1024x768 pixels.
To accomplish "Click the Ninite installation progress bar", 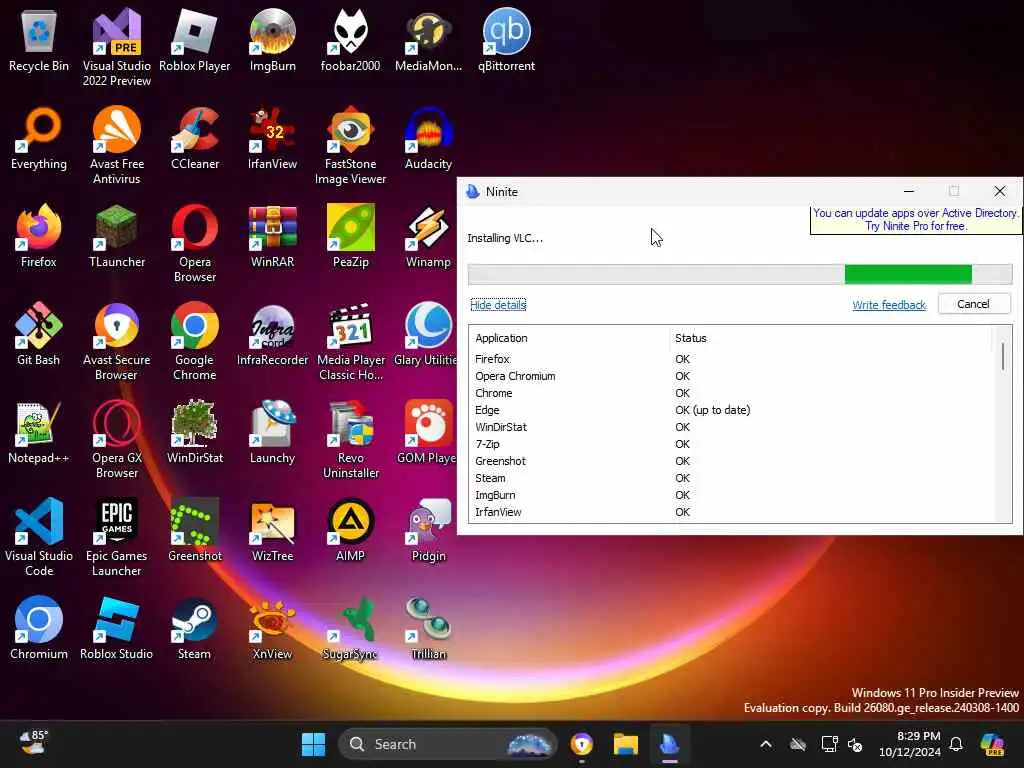I will [740, 274].
